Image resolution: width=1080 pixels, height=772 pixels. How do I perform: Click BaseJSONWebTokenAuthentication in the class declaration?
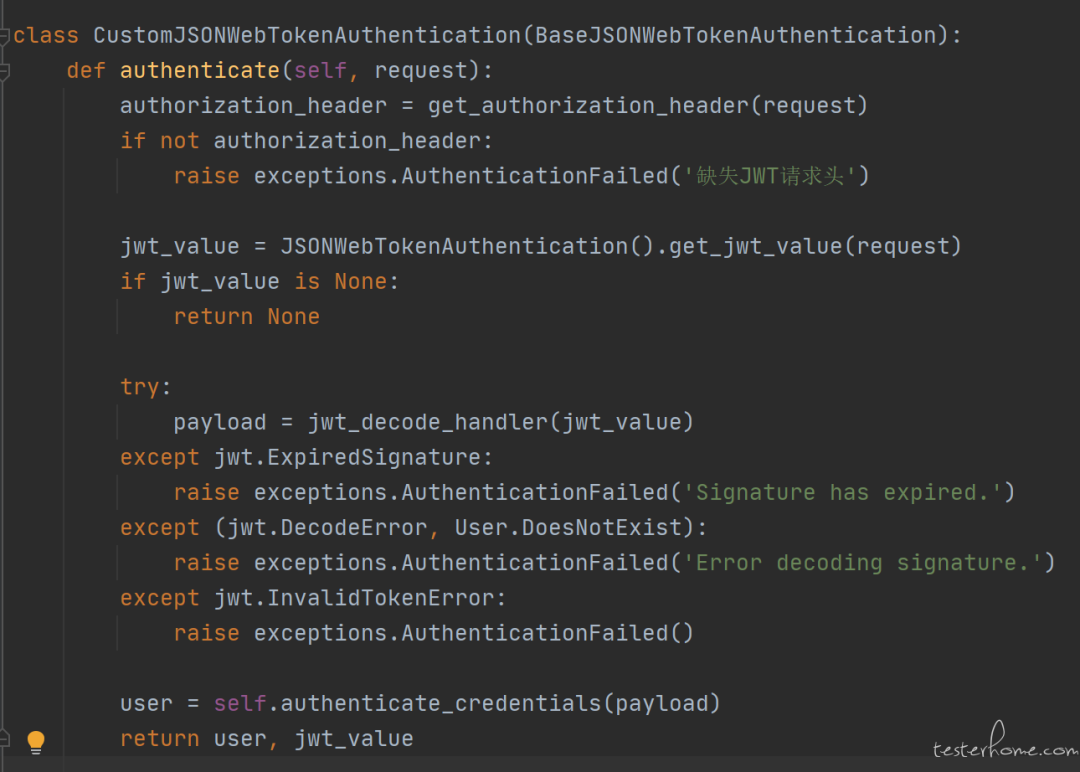(736, 35)
